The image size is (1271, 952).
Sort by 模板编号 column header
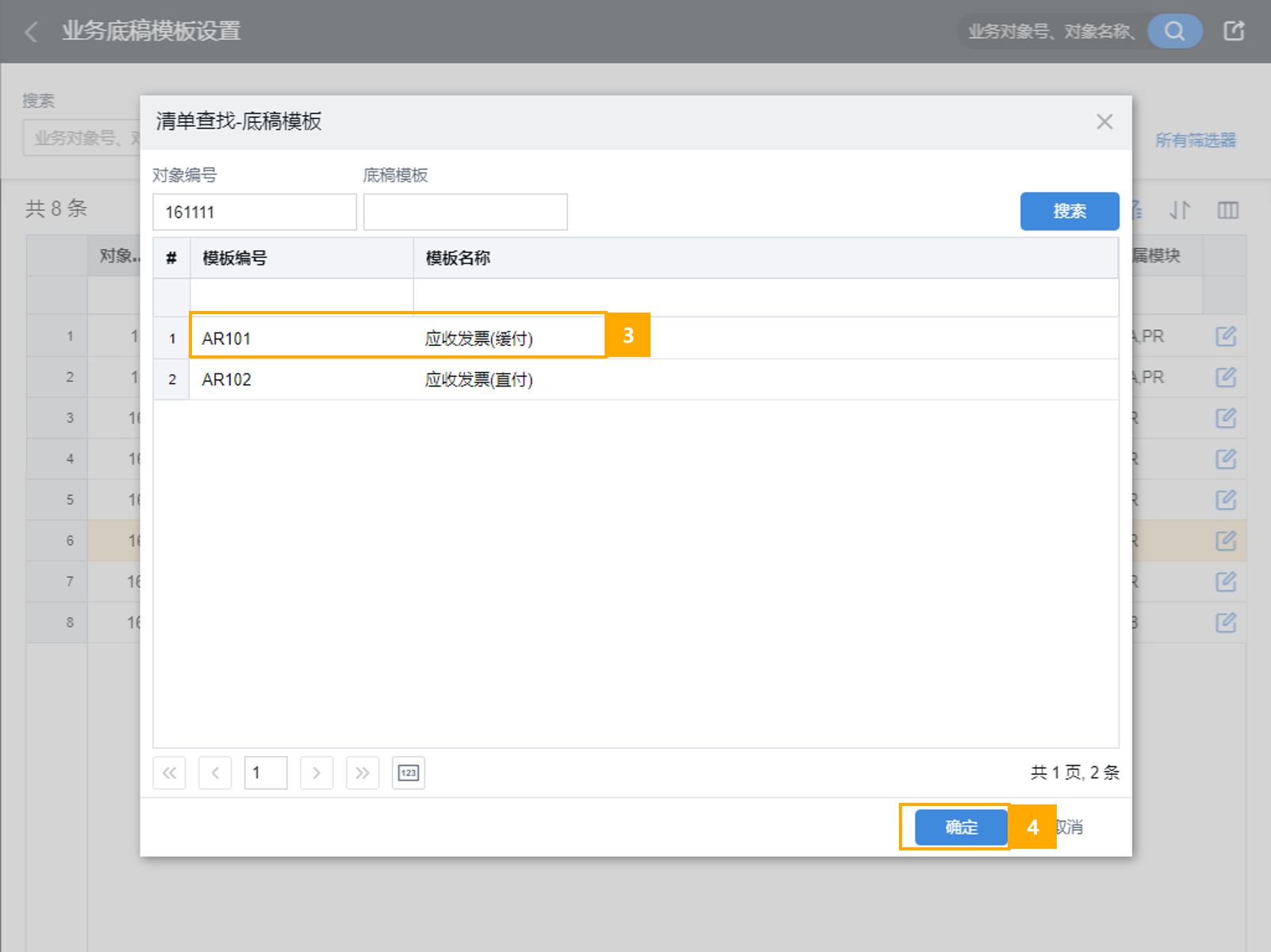301,258
